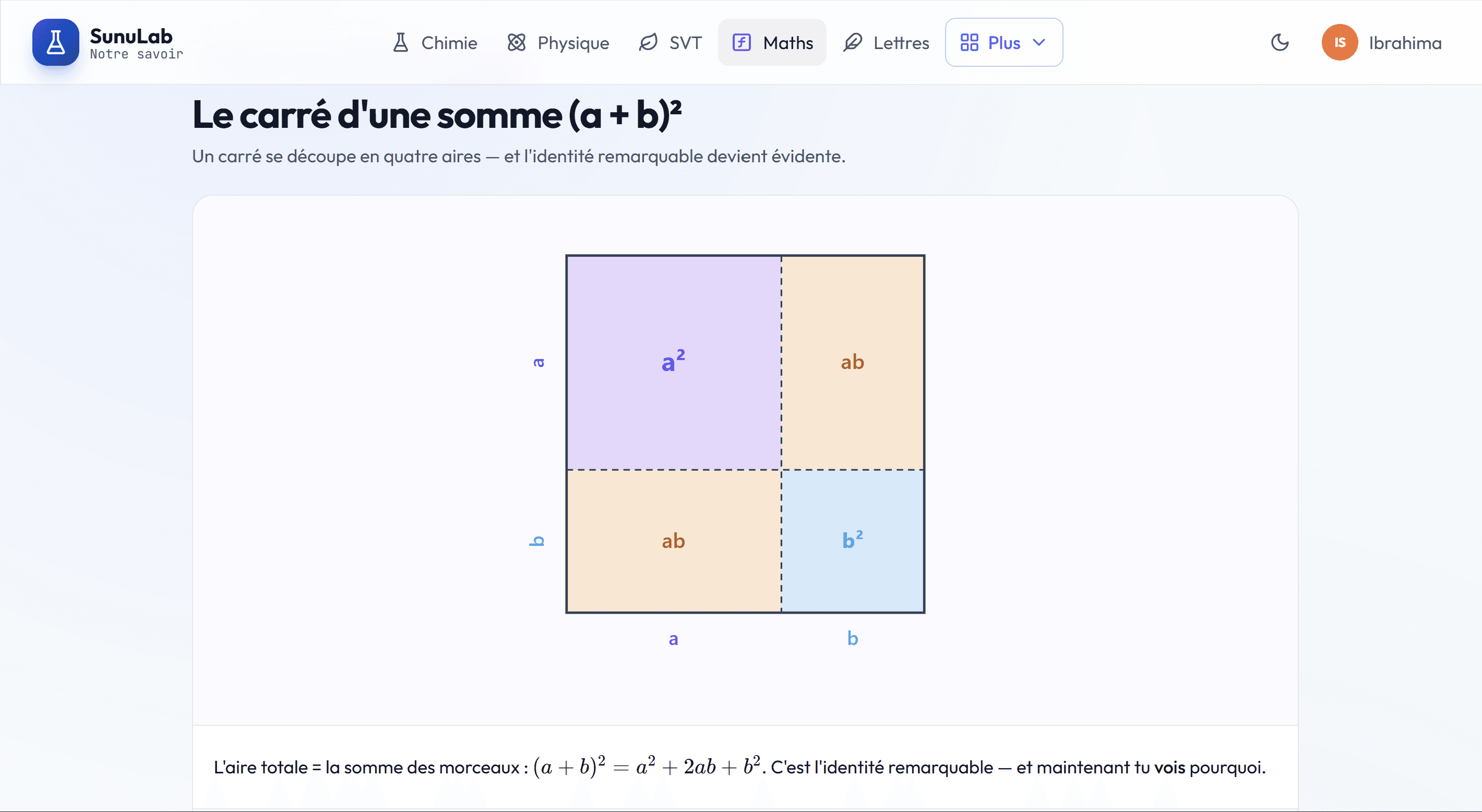This screenshot has width=1482, height=812.
Task: Click the SunuLab flask logo icon
Action: pos(55,42)
